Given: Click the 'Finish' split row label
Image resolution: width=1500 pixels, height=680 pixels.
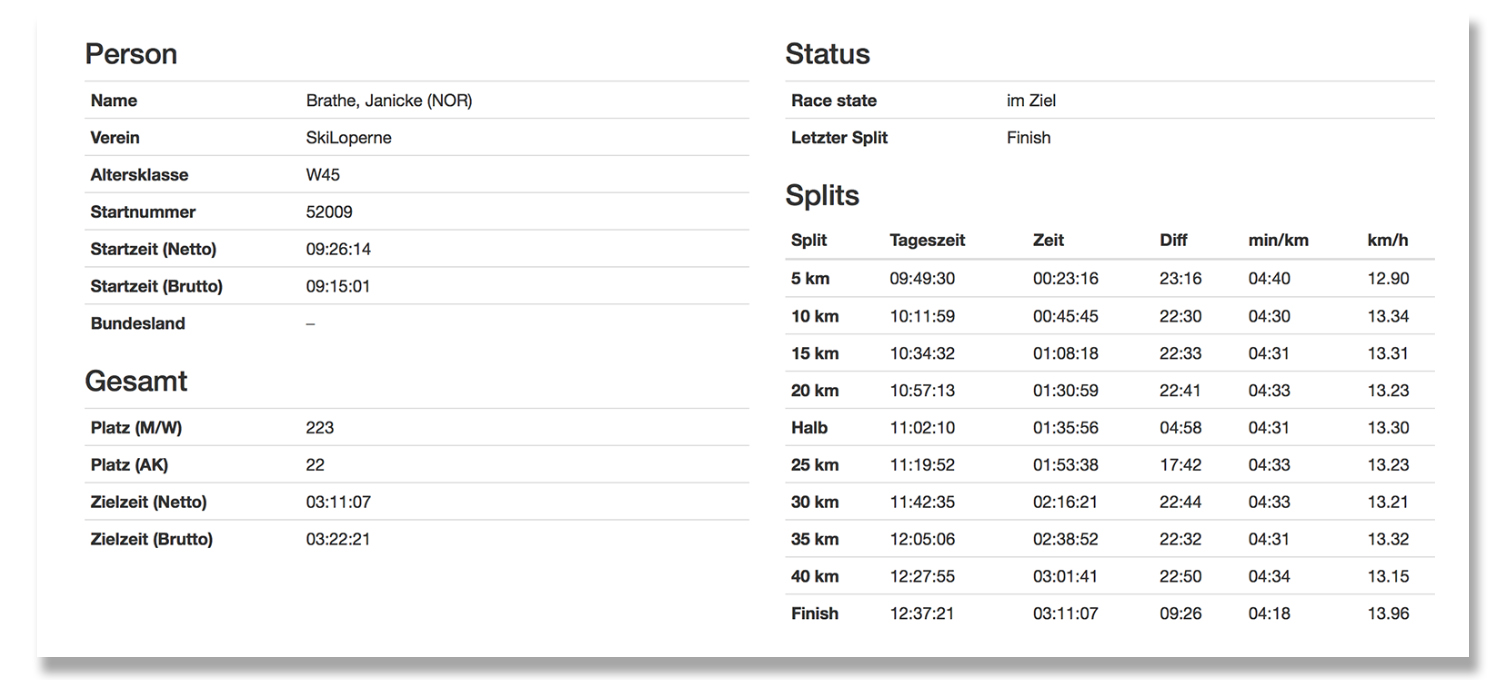Looking at the screenshot, I should point(815,613).
